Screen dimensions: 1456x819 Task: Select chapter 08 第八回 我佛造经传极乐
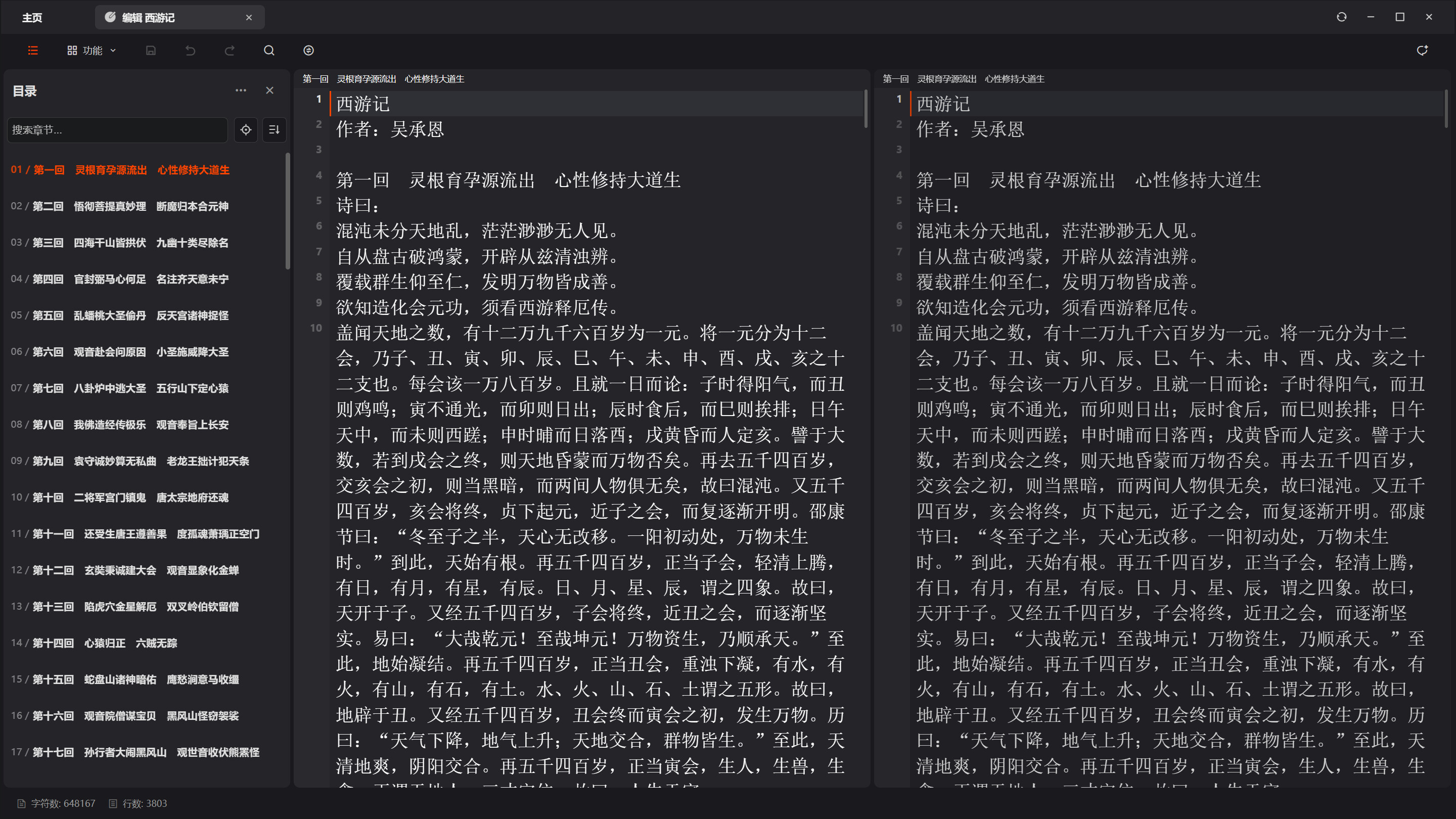coord(145,425)
